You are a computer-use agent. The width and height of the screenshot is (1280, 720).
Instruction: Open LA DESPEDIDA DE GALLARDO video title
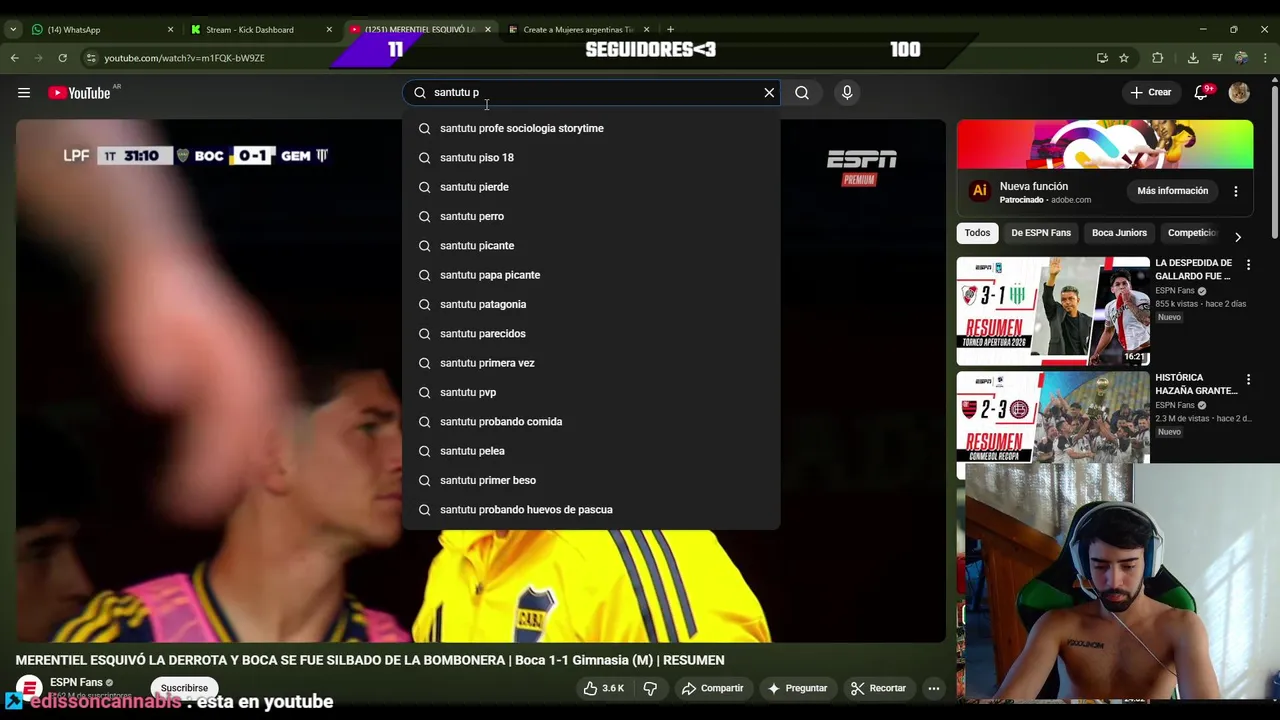(x=1194, y=269)
